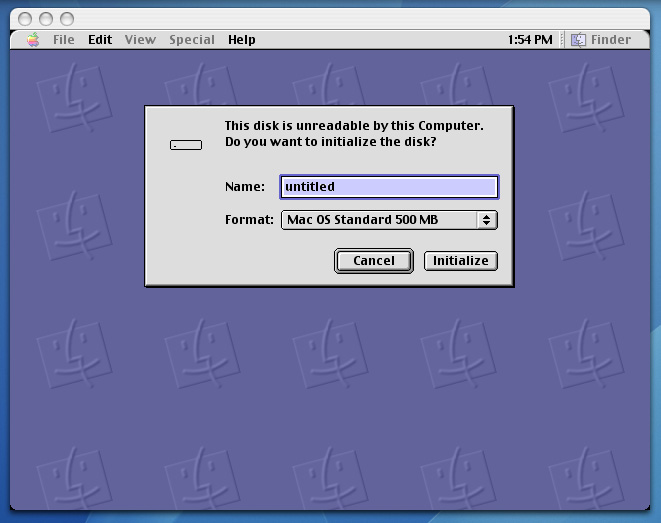Viewport: 661px width, 523px height.
Task: Open the Mac OS Standard 500 MB popup
Action: coord(380,220)
